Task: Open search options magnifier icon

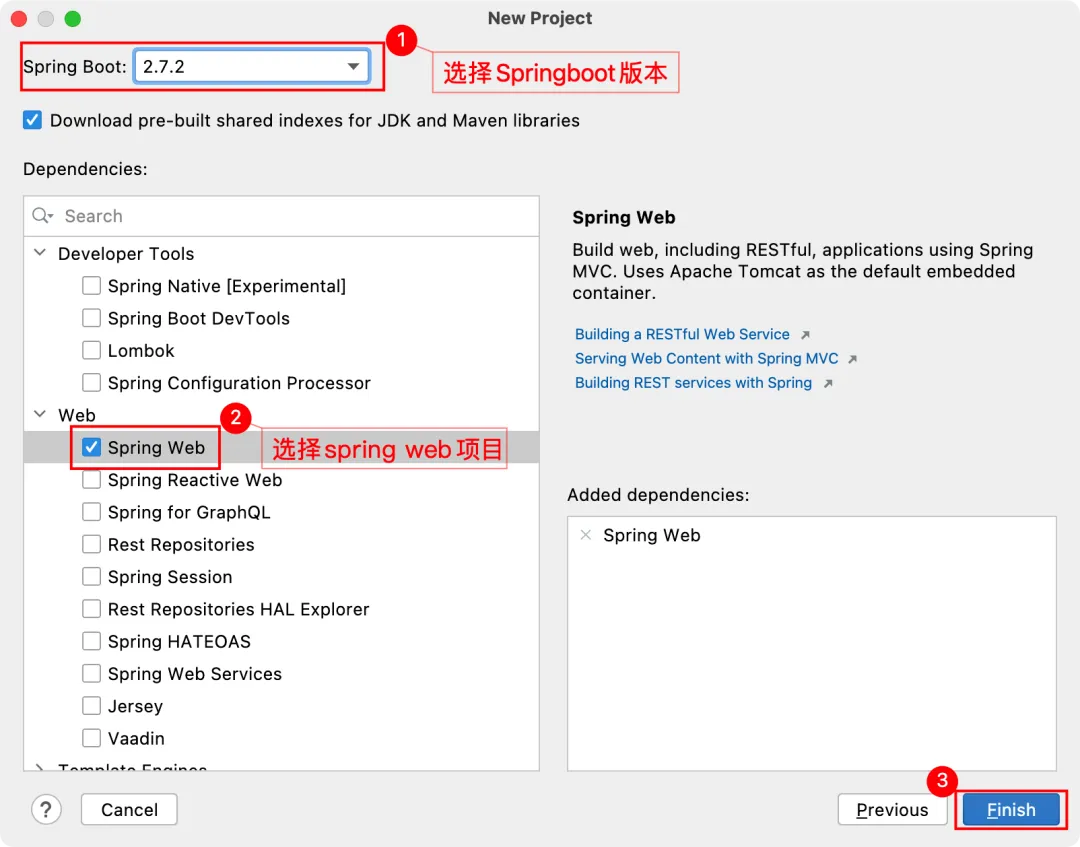Action: click(42, 216)
